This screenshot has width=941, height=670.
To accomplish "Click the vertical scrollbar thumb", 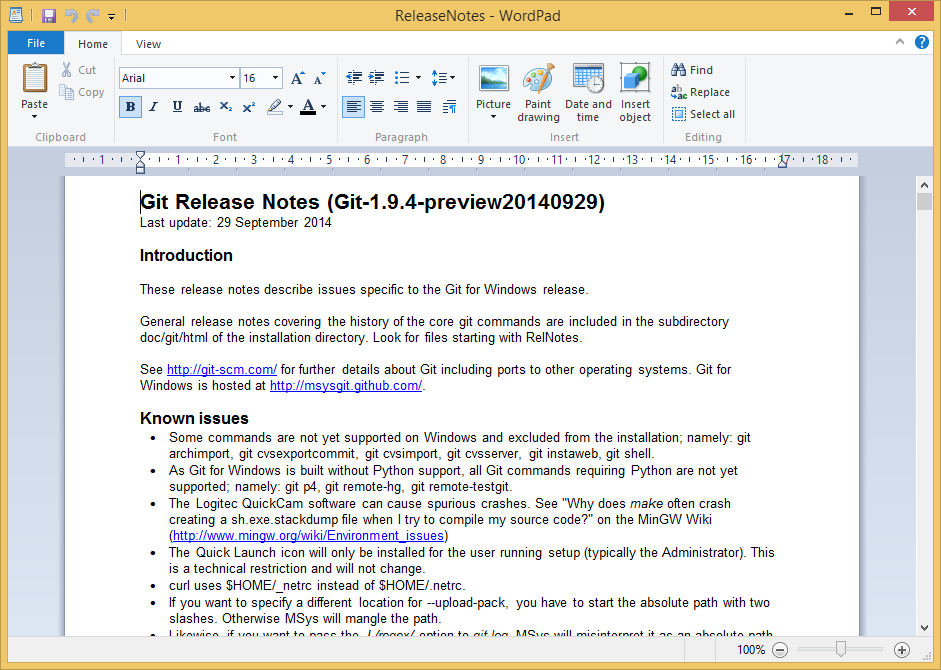I will [x=924, y=202].
